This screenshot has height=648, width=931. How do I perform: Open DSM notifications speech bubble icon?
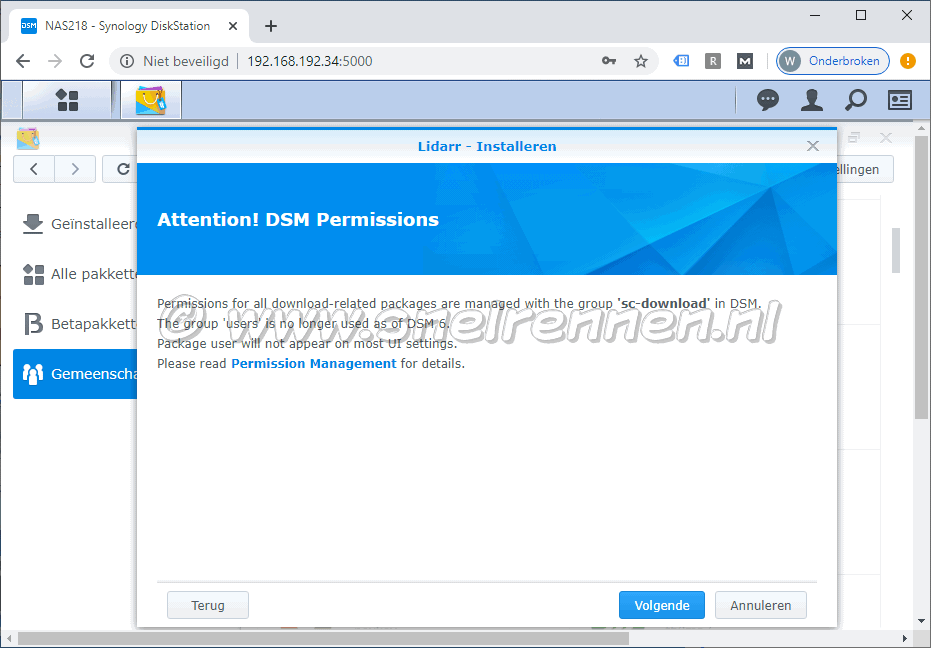coord(768,100)
